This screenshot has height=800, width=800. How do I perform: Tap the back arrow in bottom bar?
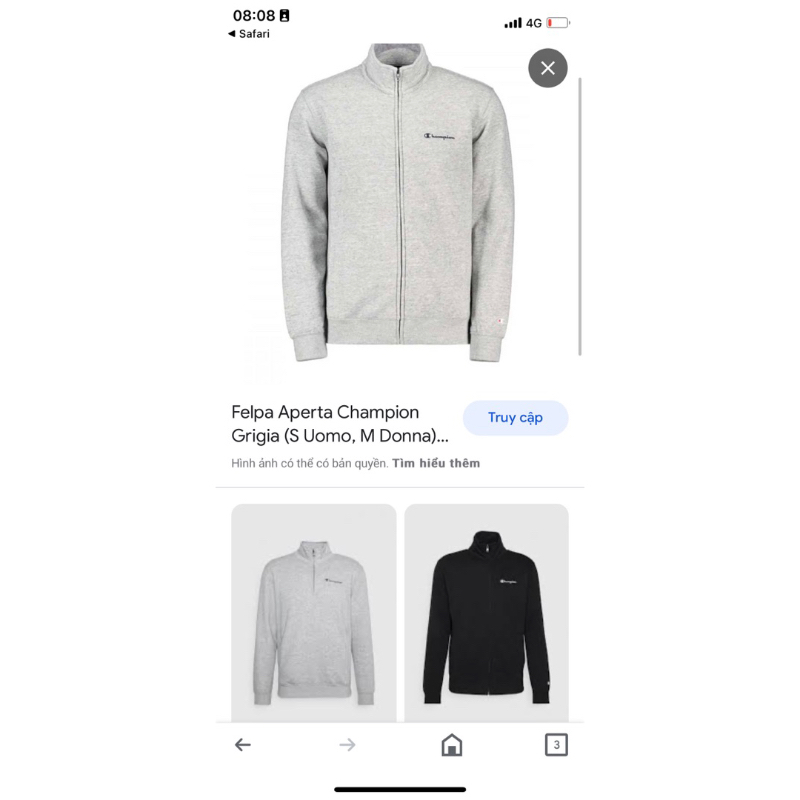243,745
